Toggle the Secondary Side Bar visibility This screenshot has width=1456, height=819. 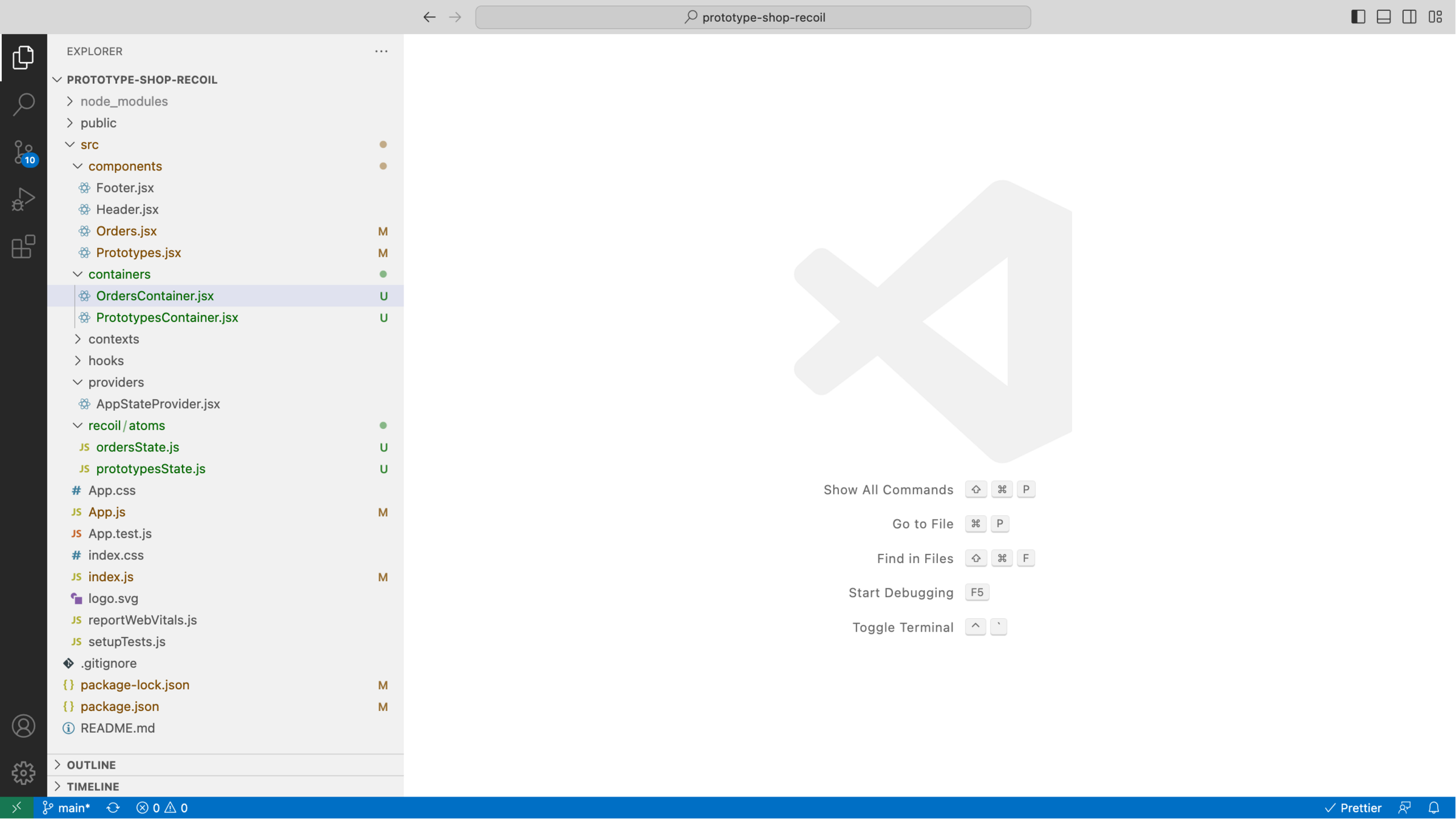click(x=1409, y=17)
